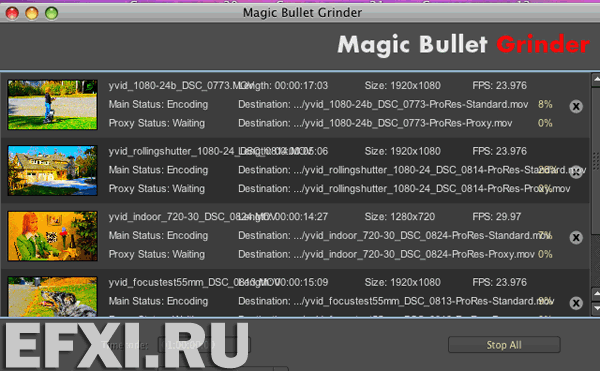Click the scrollbar up arrow near list bottom
The height and width of the screenshot is (371, 600).
596,294
